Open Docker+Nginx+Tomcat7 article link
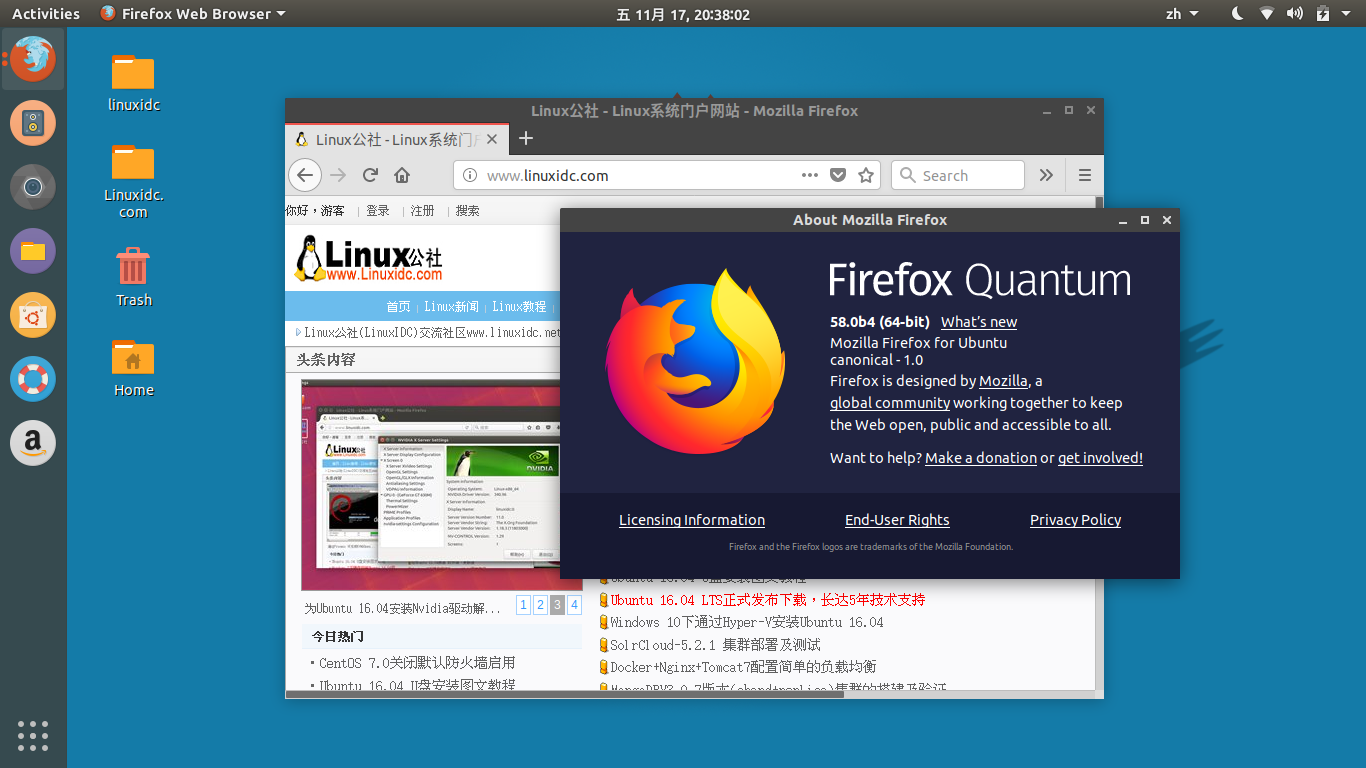 click(x=743, y=667)
